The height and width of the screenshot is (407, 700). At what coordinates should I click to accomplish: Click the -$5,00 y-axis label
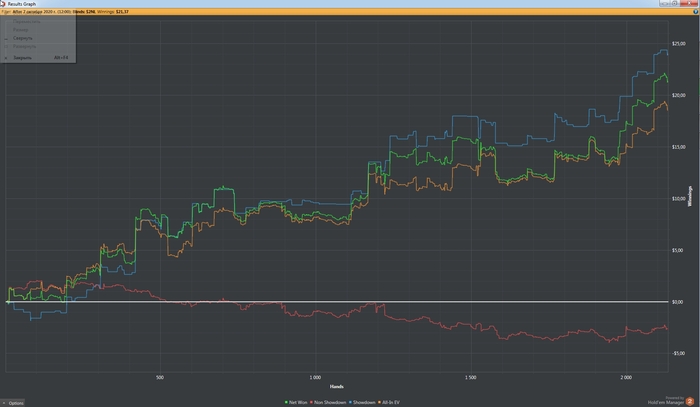[x=678, y=353]
